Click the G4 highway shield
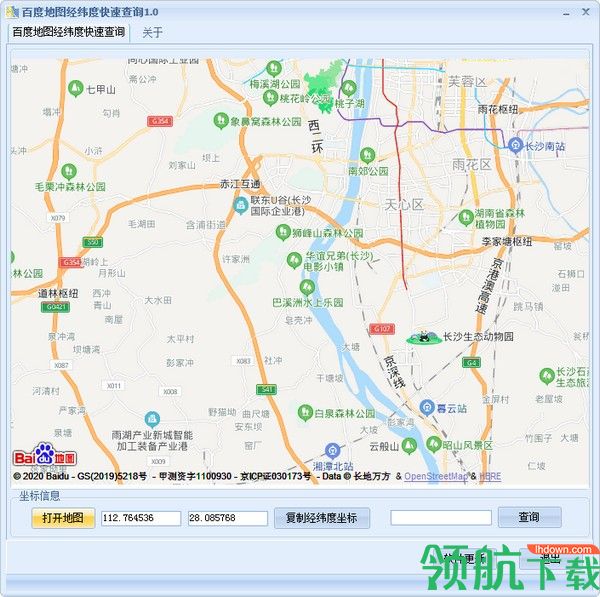600x597 pixels. coord(471,362)
